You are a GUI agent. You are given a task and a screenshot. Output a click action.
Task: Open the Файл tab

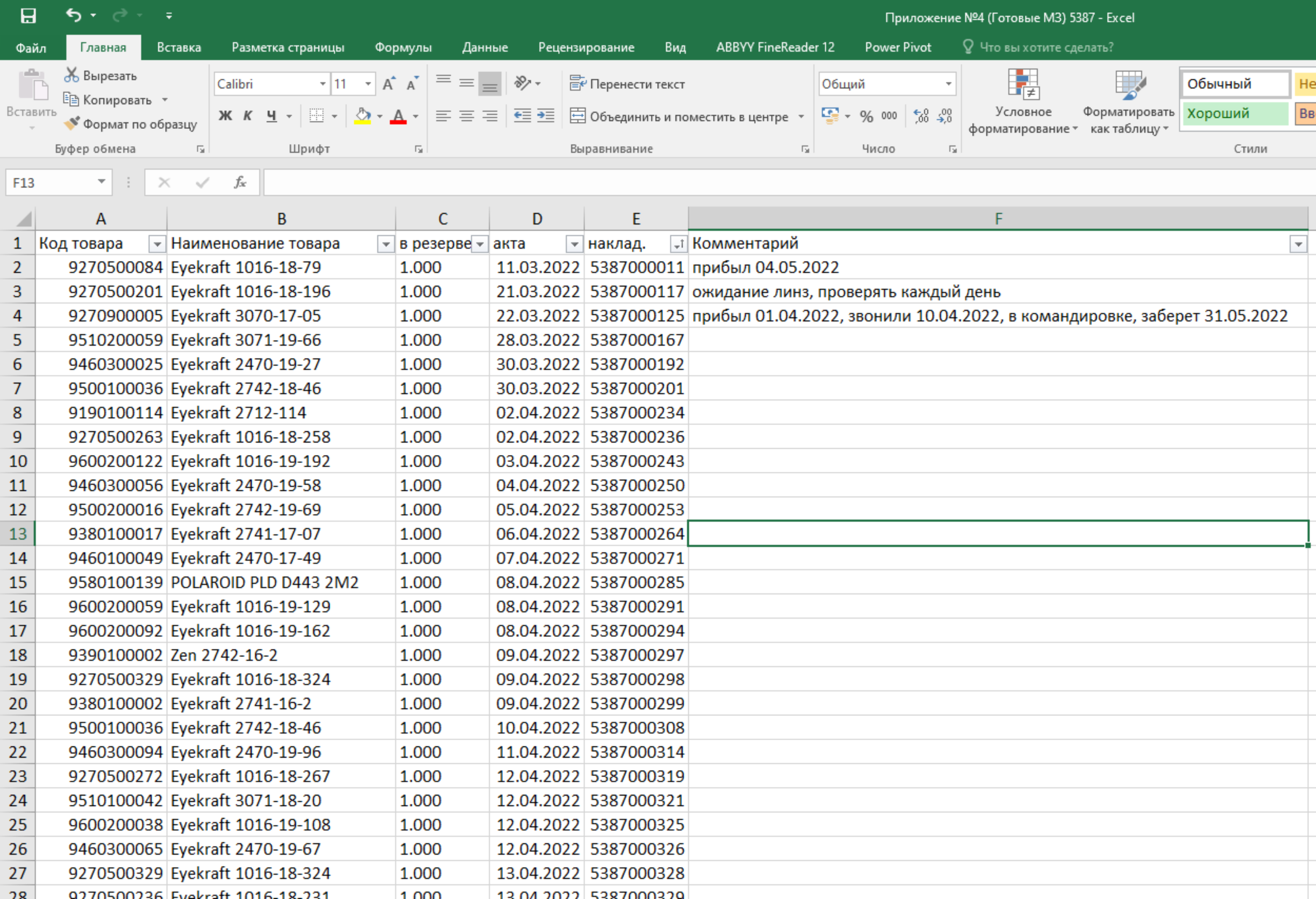click(x=31, y=48)
